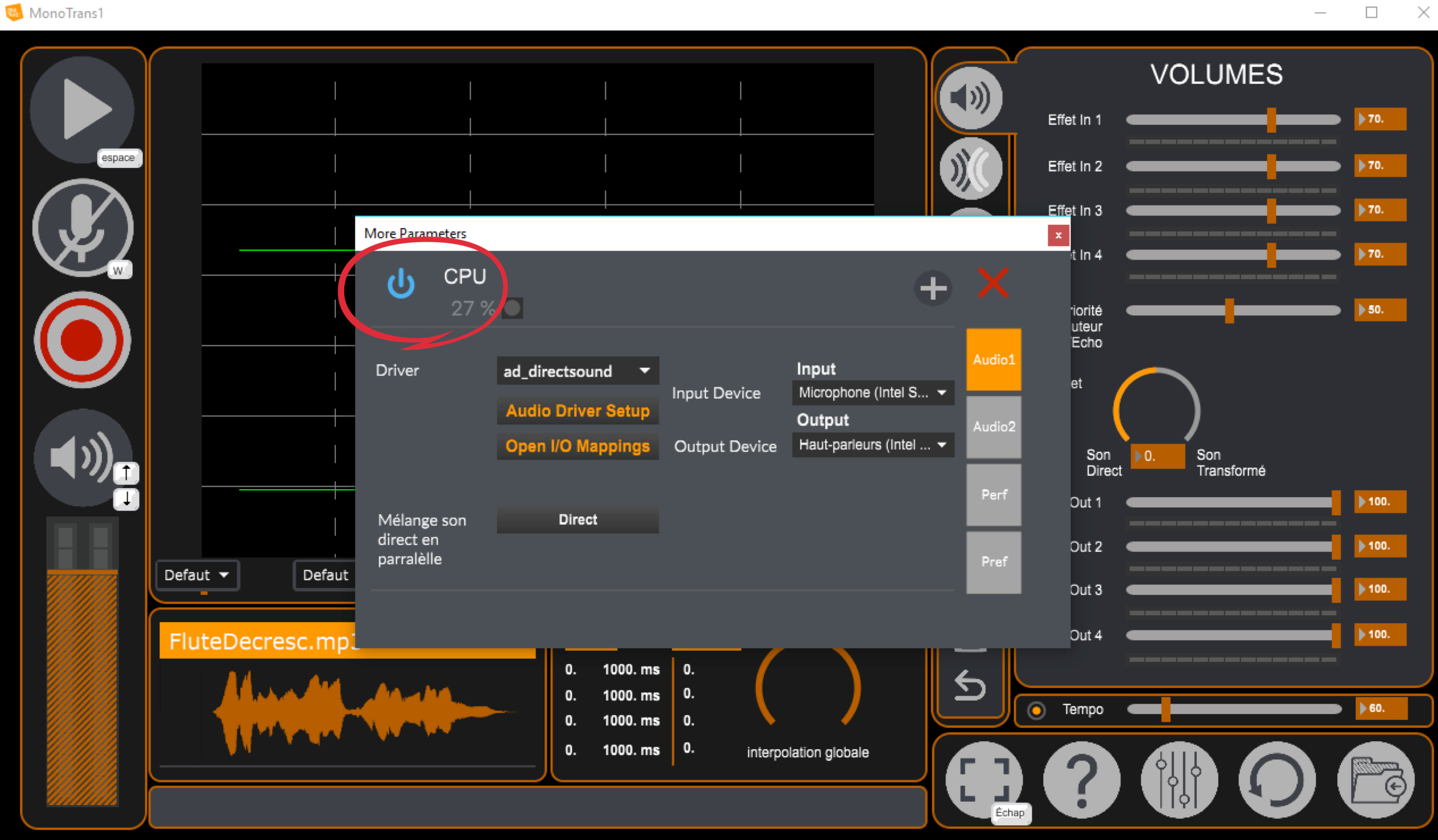Screen dimensions: 1438x840
Task: Switch to the Audio2 tab
Action: (994, 427)
